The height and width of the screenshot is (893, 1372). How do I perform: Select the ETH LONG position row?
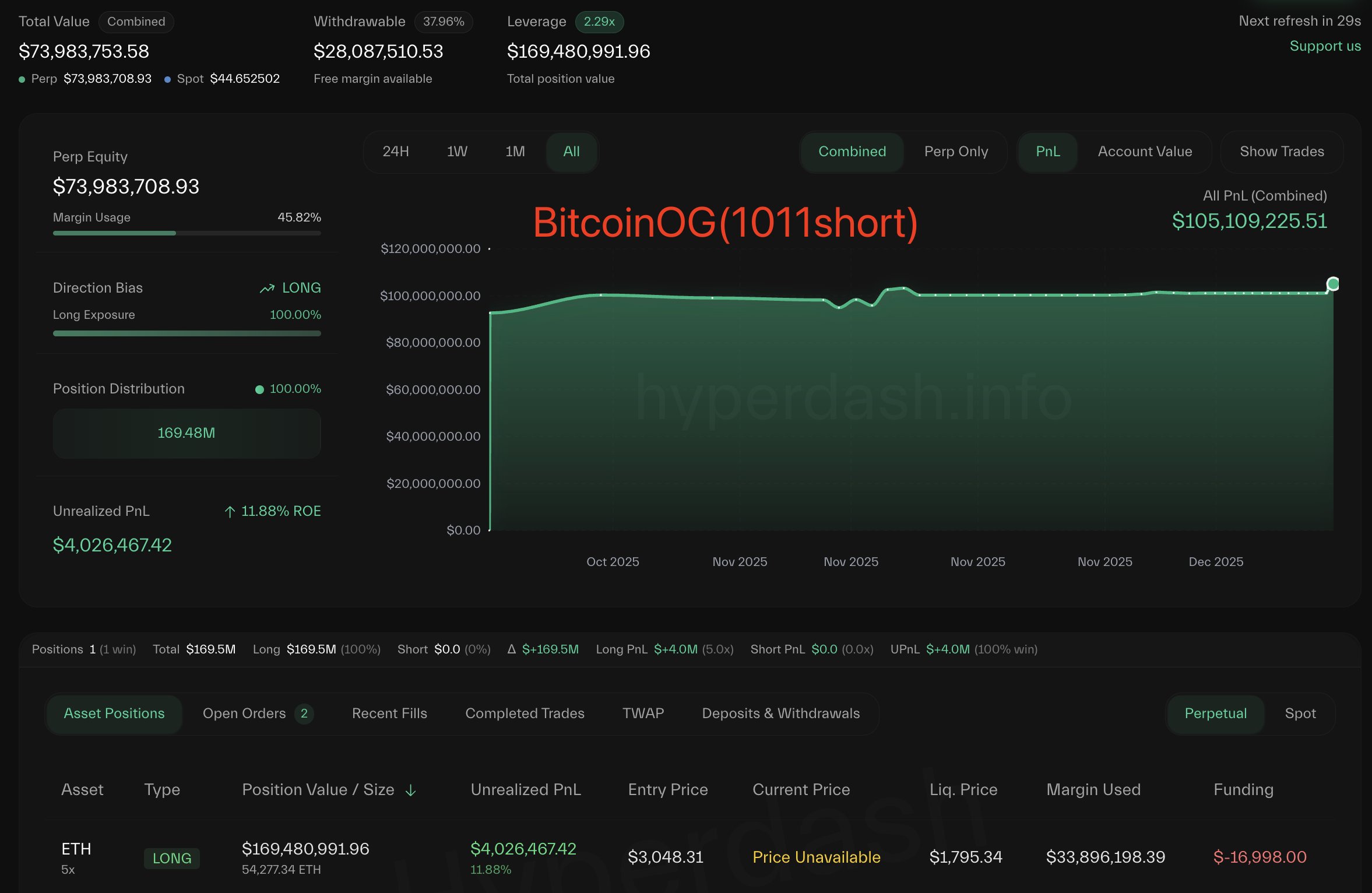466,857
